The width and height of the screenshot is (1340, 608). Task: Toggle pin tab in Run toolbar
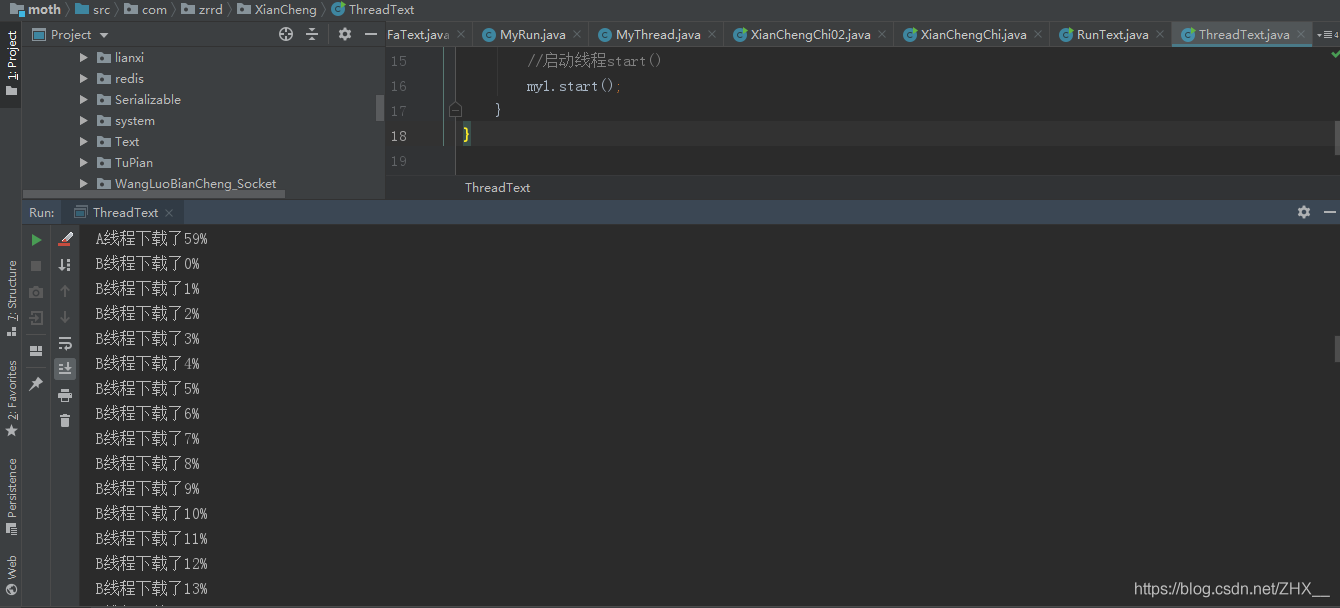(x=36, y=384)
